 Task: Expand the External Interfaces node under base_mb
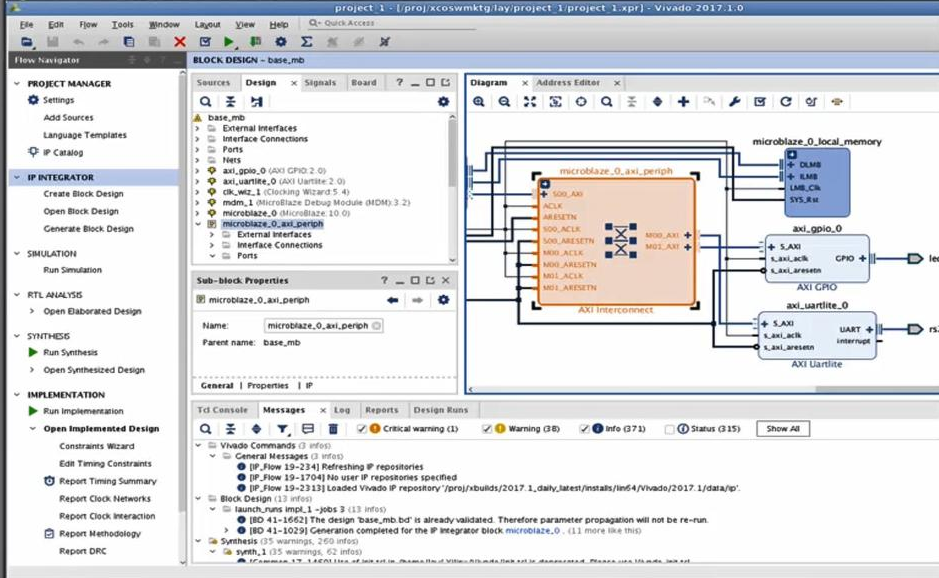point(198,128)
